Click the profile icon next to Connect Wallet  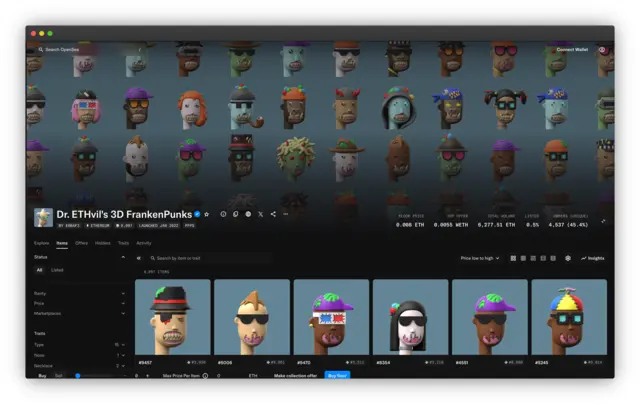602,49
